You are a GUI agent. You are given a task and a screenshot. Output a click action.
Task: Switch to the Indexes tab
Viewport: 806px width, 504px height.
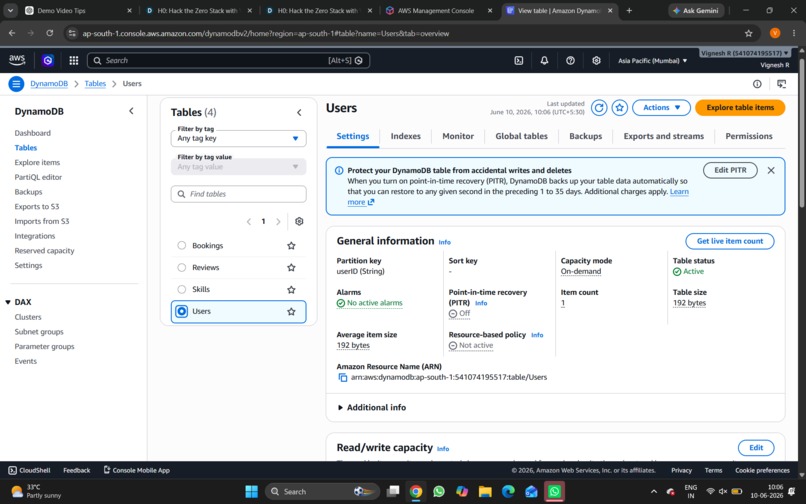pyautogui.click(x=406, y=136)
